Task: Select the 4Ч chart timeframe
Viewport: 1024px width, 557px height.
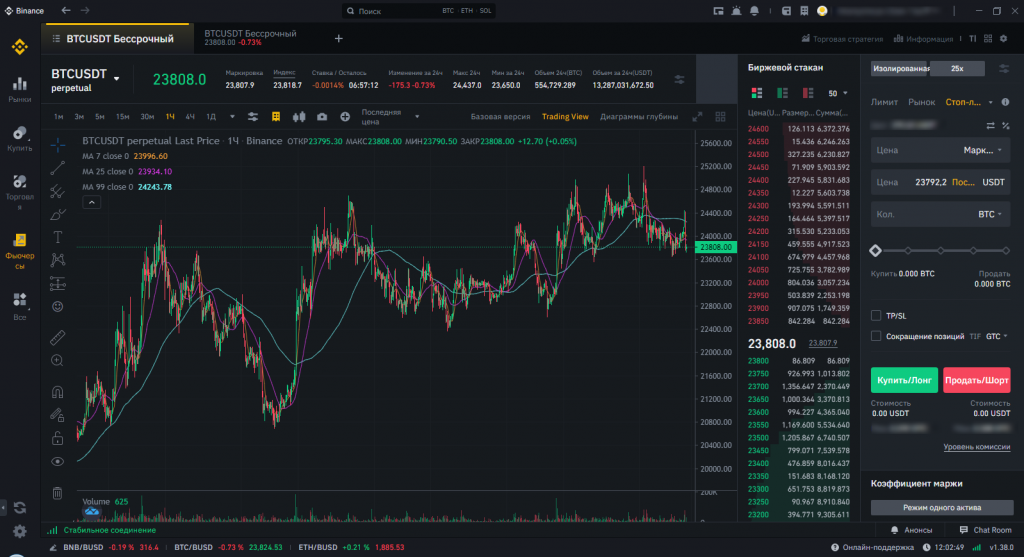Action: (x=190, y=117)
